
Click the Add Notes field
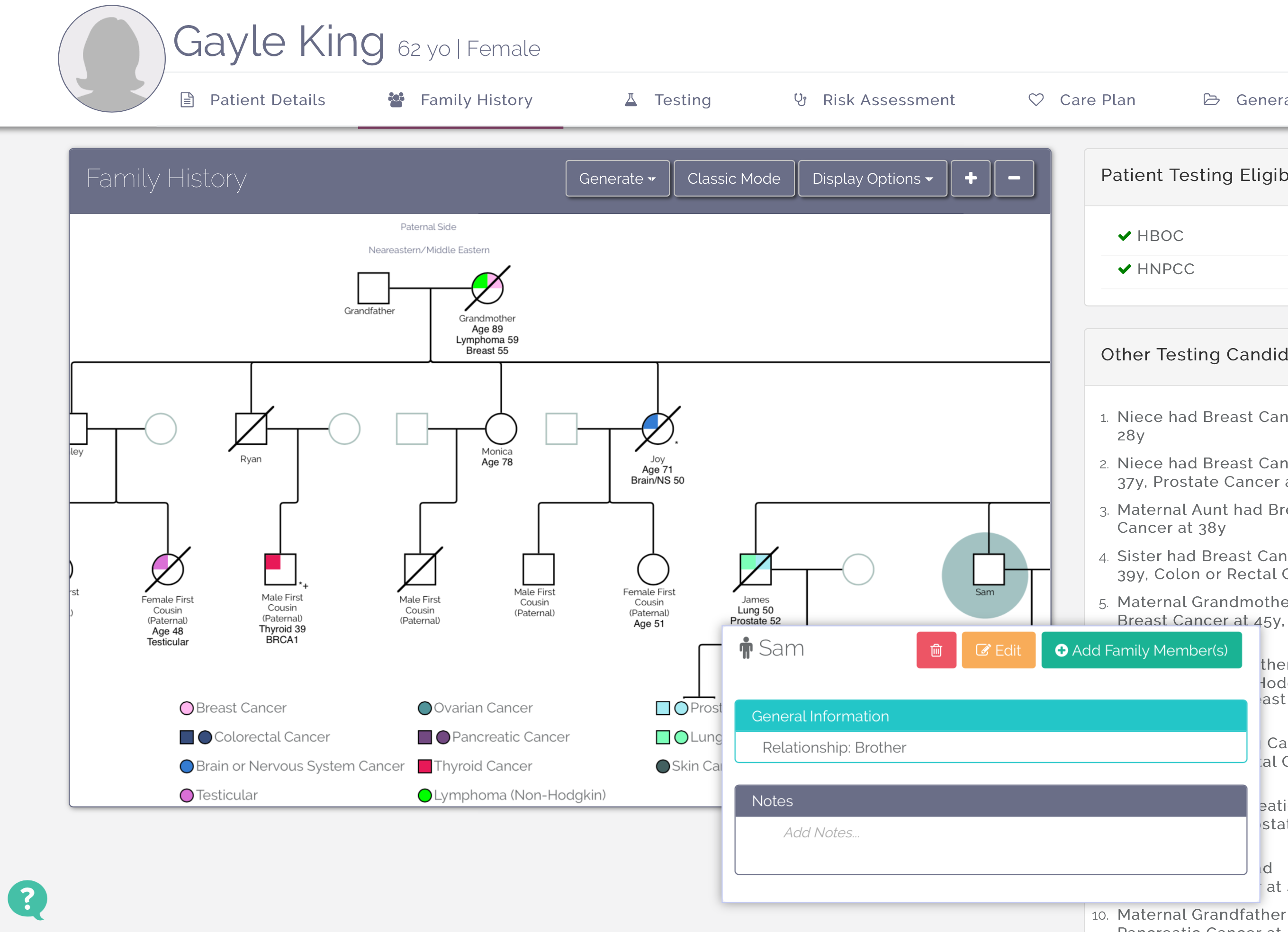991,844
